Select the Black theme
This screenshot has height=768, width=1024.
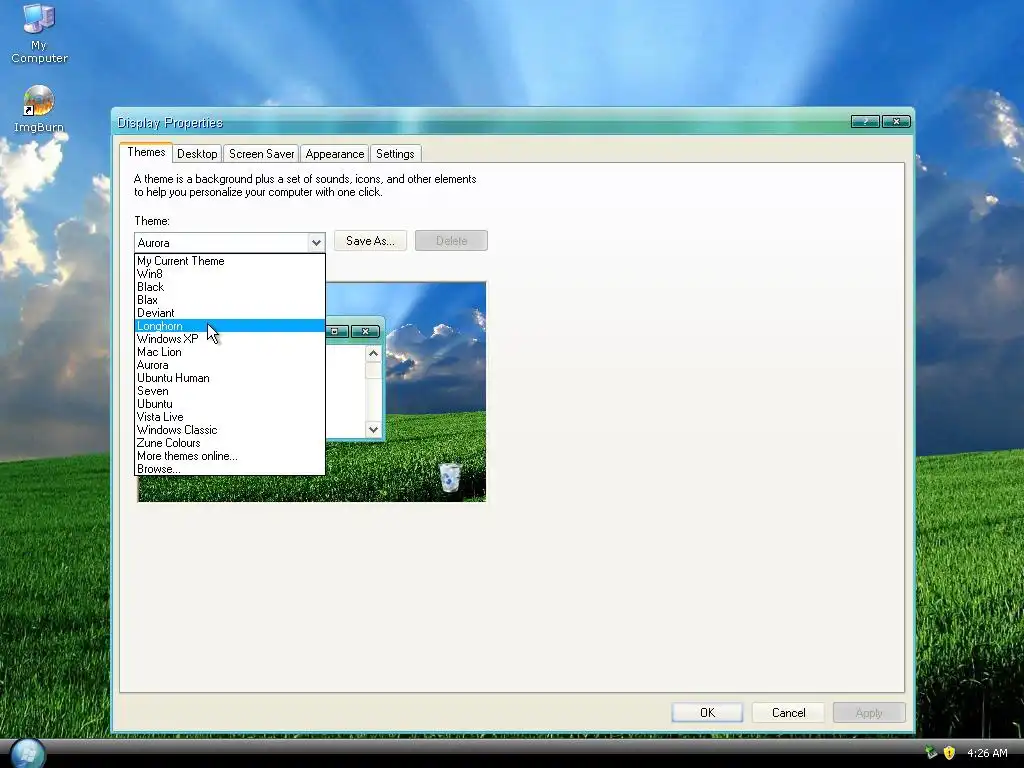pyautogui.click(x=229, y=287)
